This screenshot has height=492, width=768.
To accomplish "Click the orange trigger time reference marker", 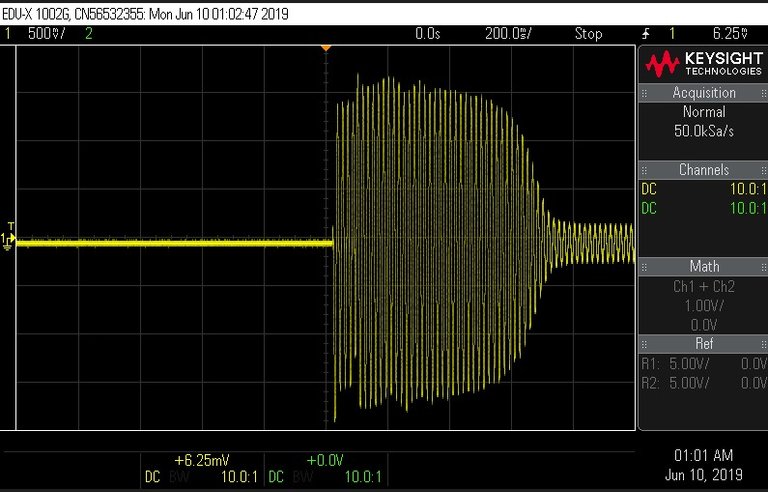I will click(326, 48).
